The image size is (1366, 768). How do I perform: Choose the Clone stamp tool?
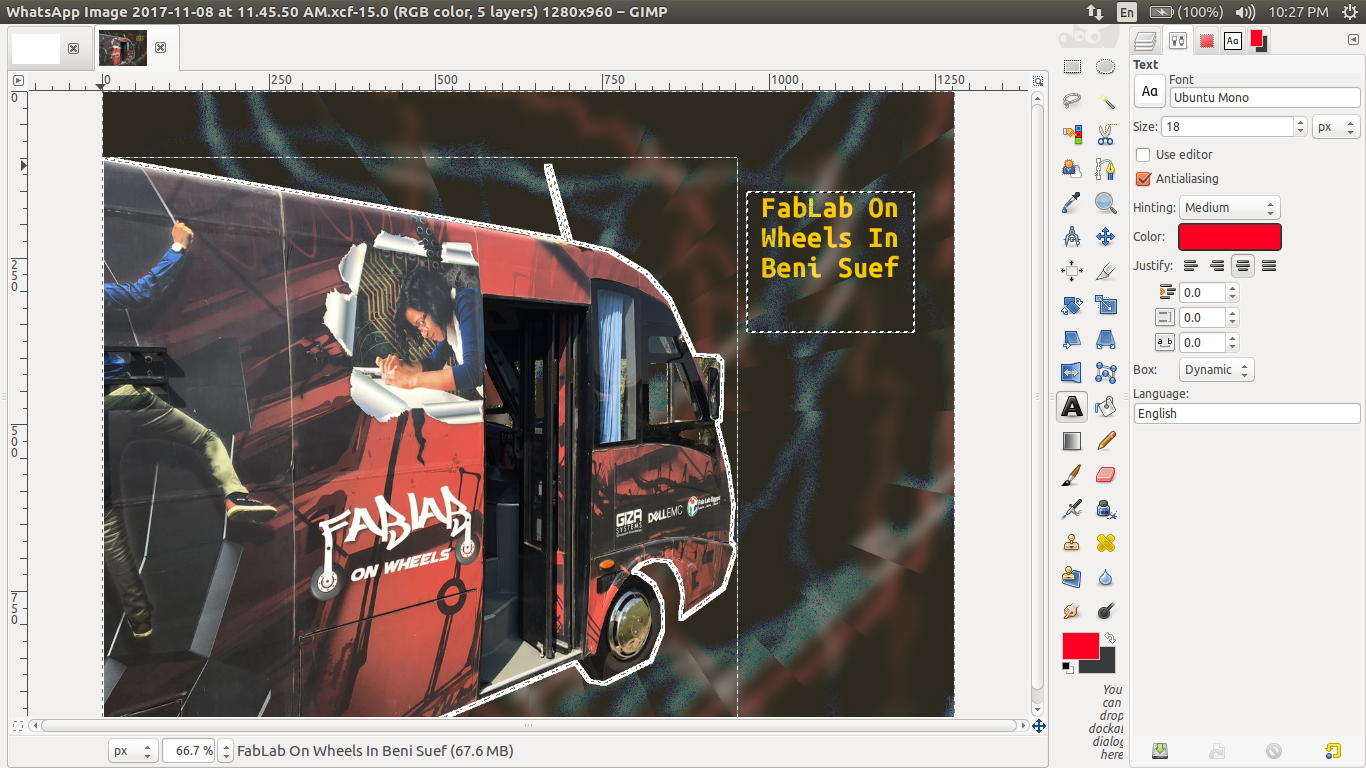[1072, 543]
